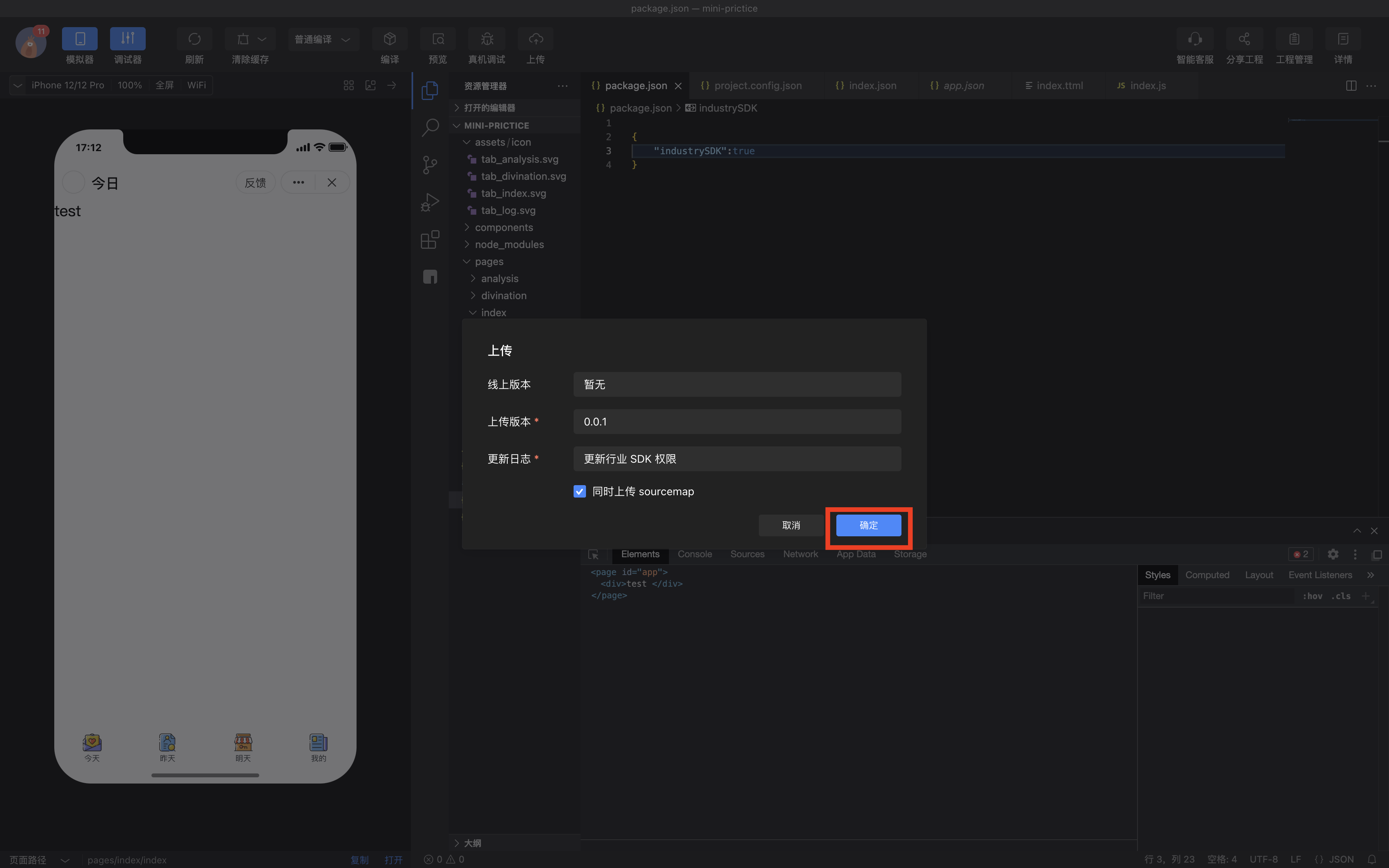Click the 清除缓存 clear cache icon
The image size is (1389, 868).
pyautogui.click(x=243, y=39)
